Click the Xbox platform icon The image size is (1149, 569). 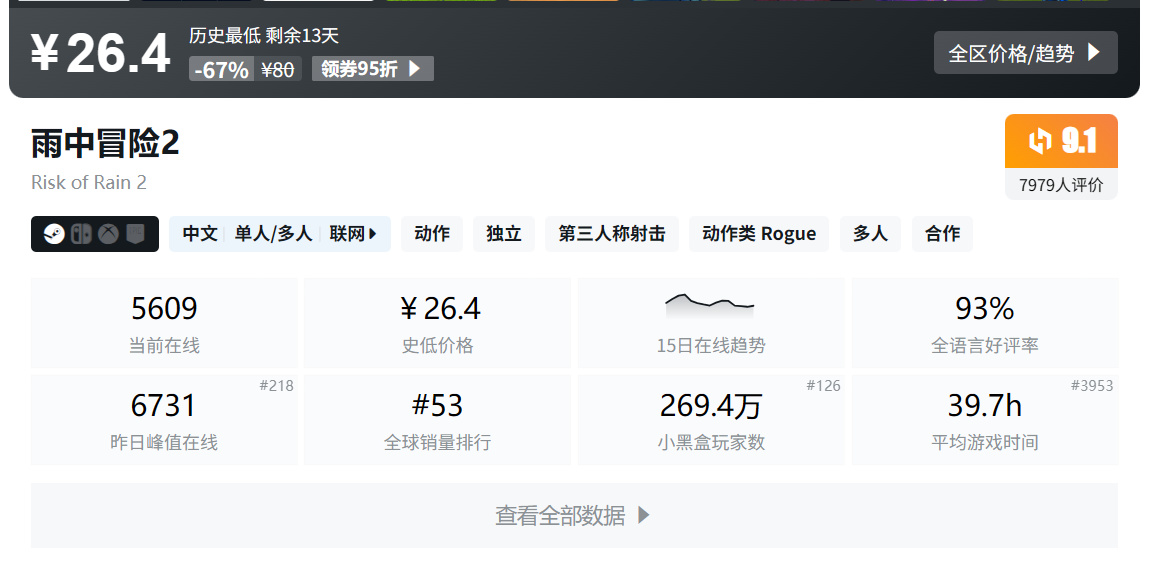click(x=108, y=234)
